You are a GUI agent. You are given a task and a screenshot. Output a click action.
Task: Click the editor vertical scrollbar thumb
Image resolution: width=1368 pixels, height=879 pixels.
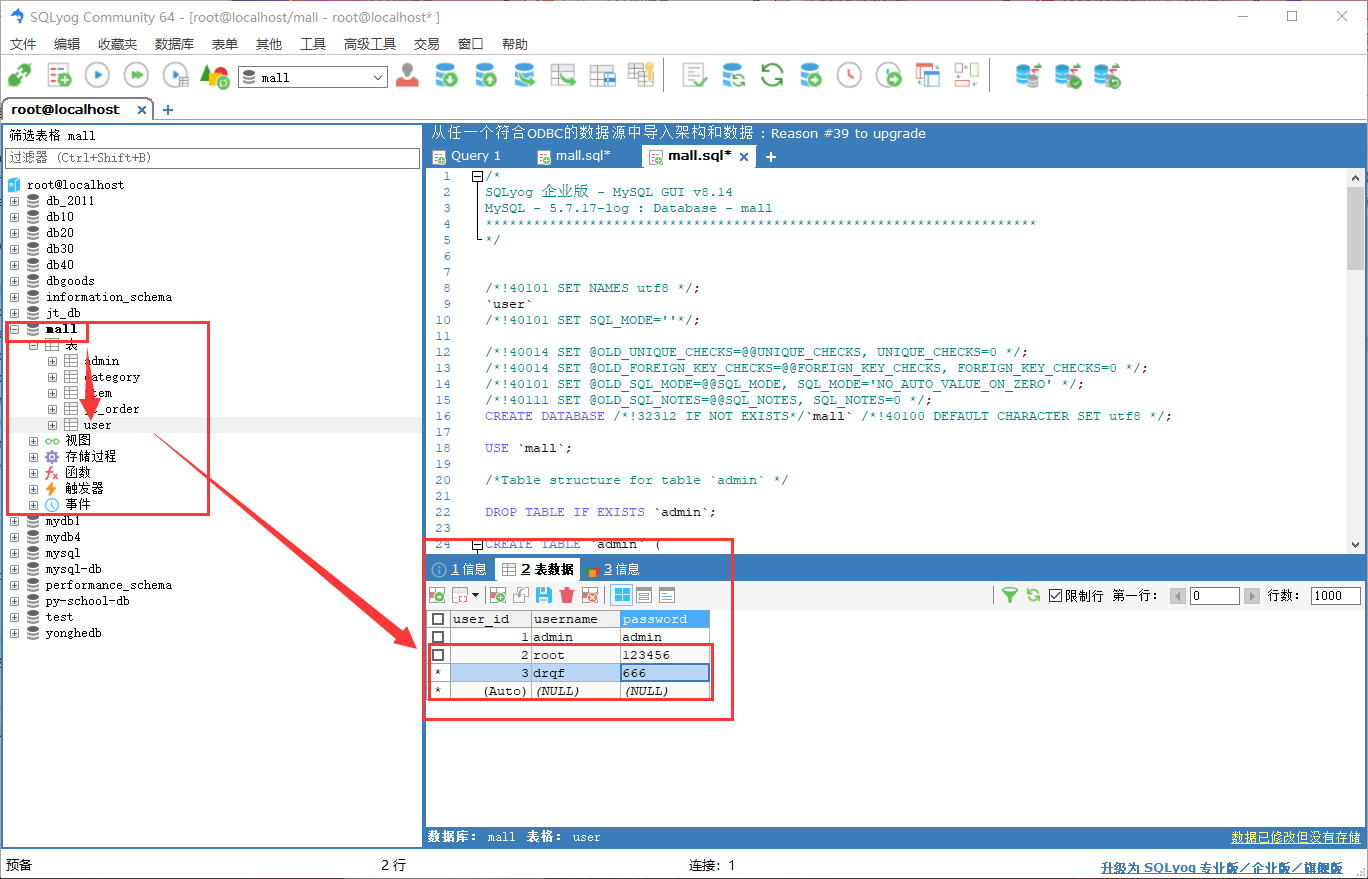[x=1355, y=228]
